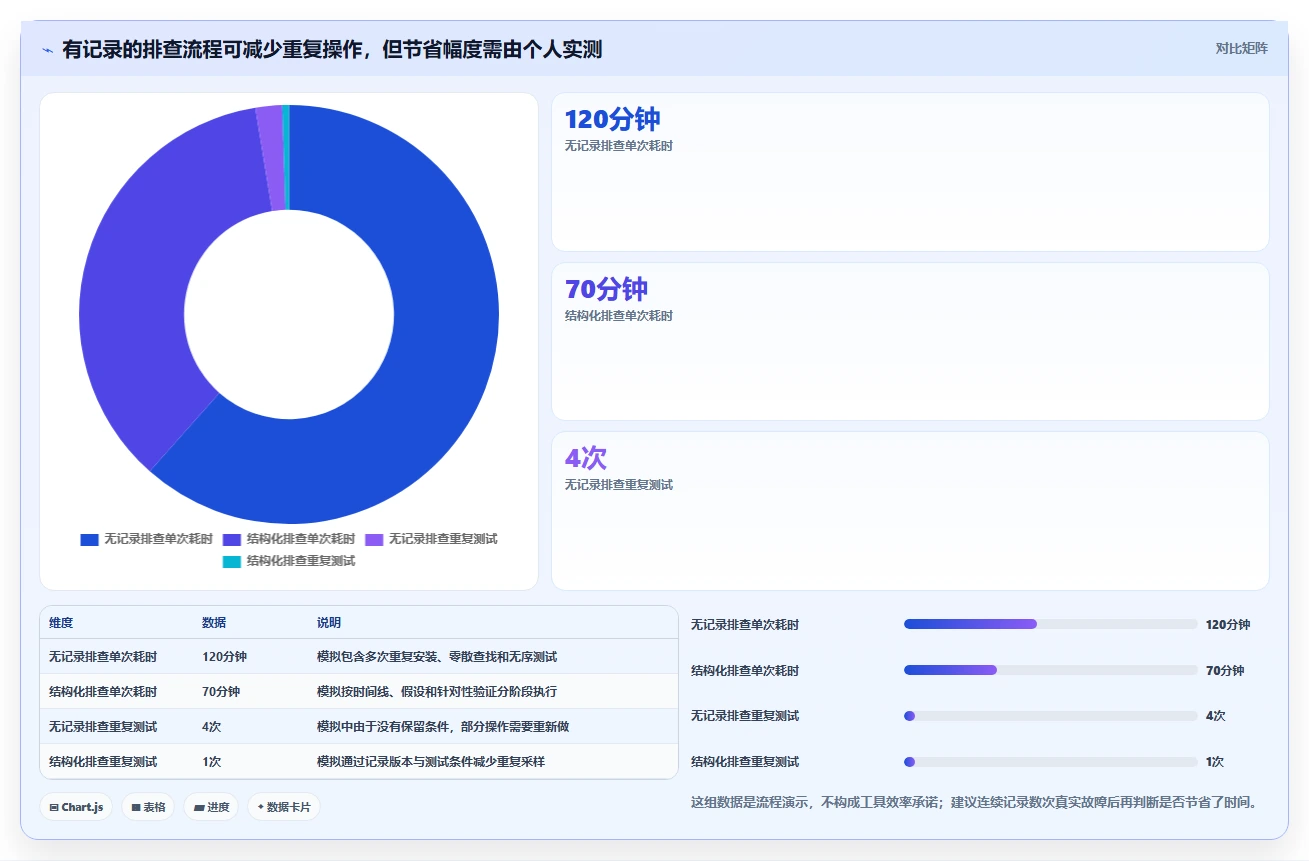The image size is (1309, 861).
Task: Click progress value 1次
Action: (x=1215, y=762)
